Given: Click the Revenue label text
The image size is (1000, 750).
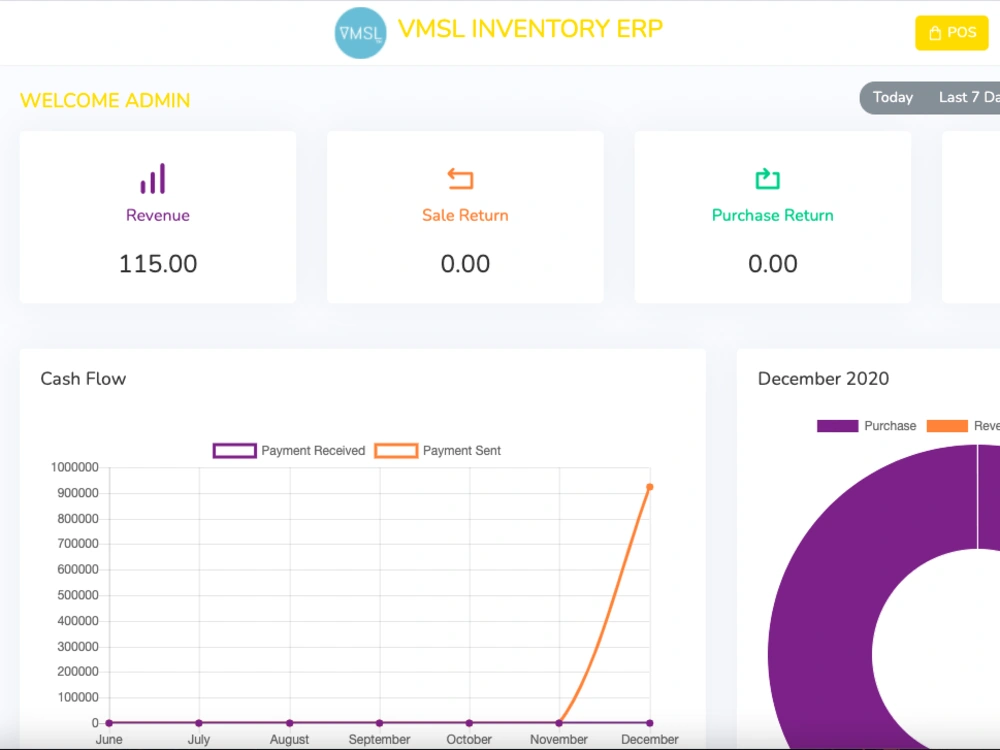Looking at the screenshot, I should click(158, 216).
